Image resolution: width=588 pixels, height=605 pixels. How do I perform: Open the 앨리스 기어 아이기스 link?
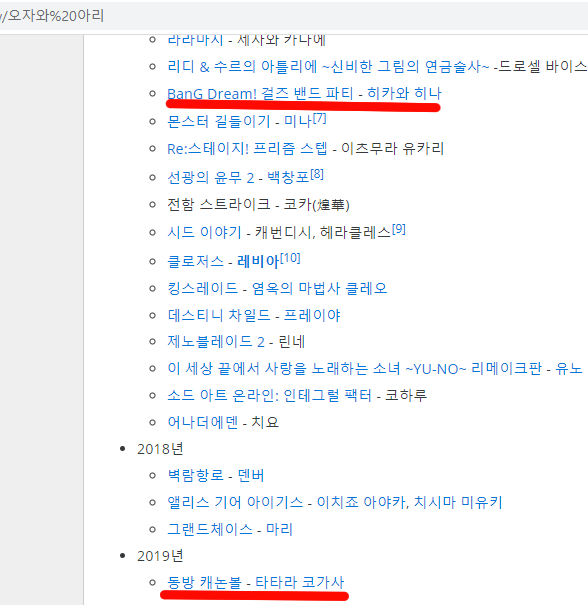point(235,503)
